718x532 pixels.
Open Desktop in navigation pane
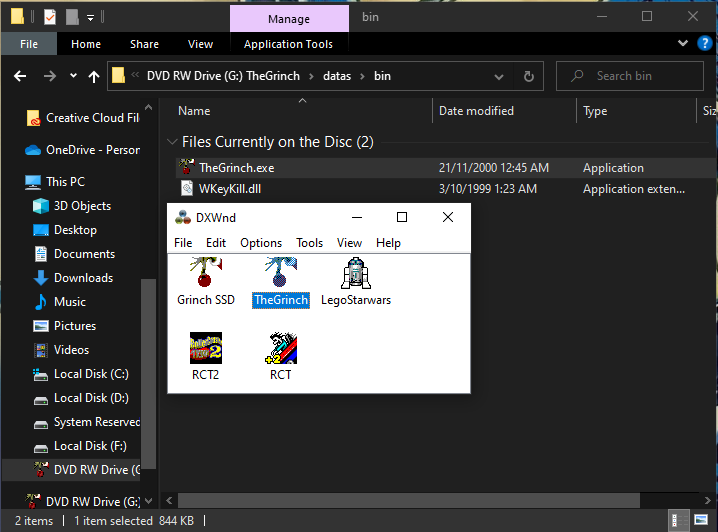[65, 230]
